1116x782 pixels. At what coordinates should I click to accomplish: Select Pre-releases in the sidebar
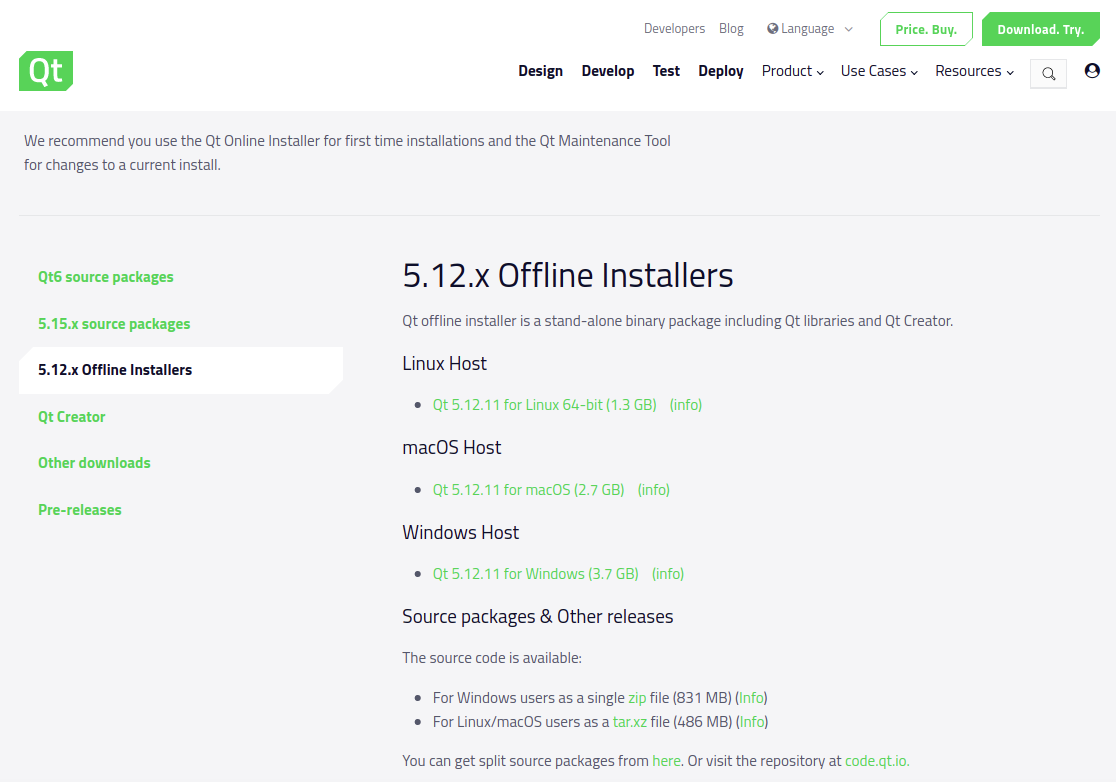[x=79, y=509]
